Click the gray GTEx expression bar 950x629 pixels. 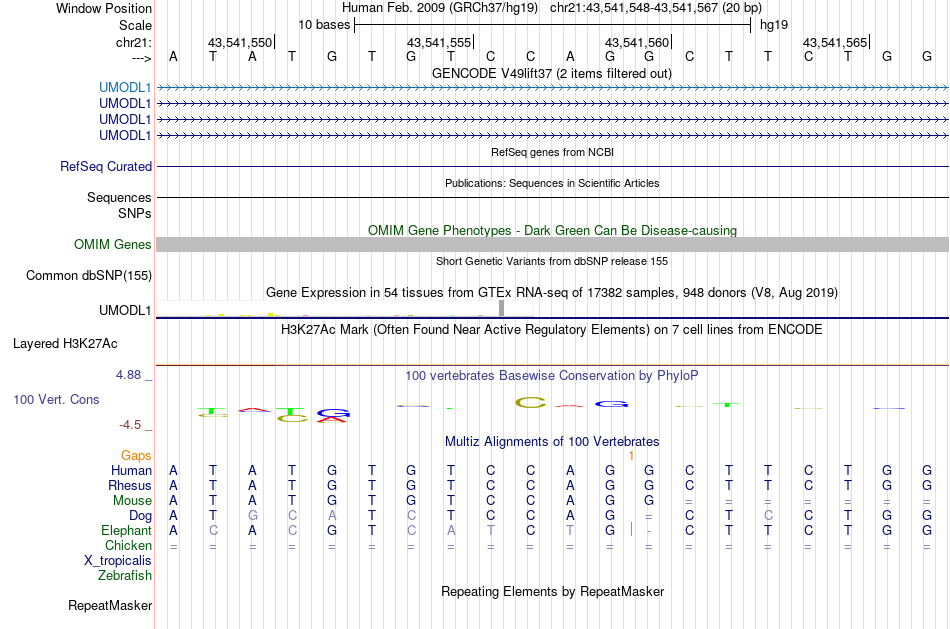[x=502, y=308]
